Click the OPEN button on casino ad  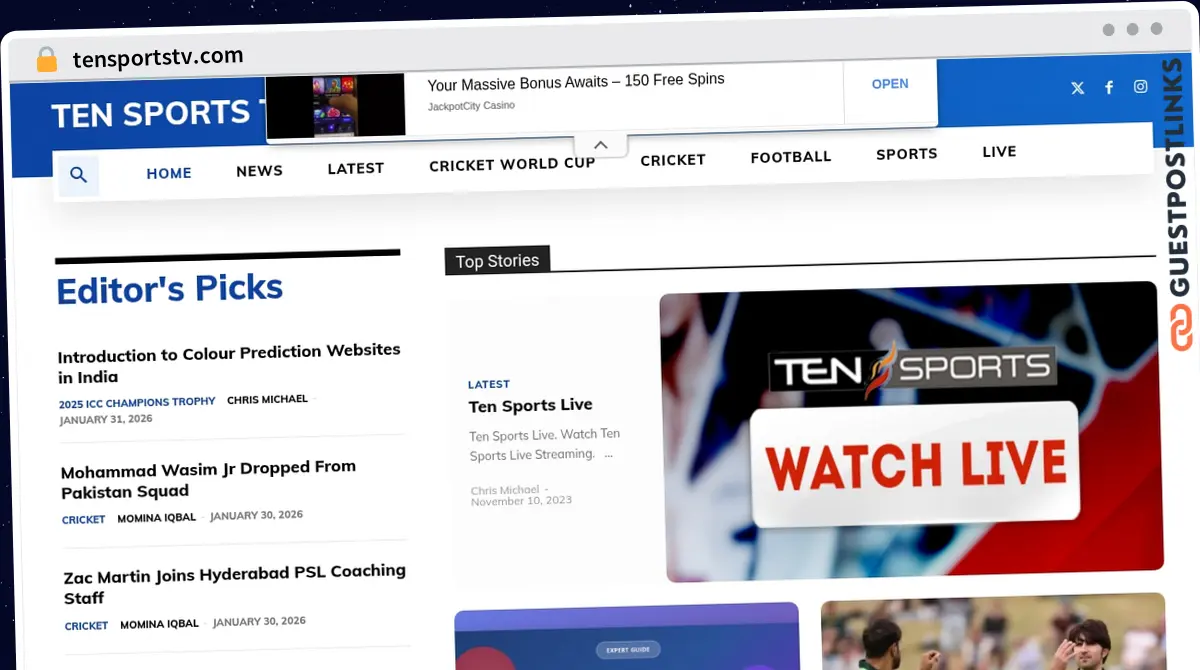pyautogui.click(x=890, y=84)
